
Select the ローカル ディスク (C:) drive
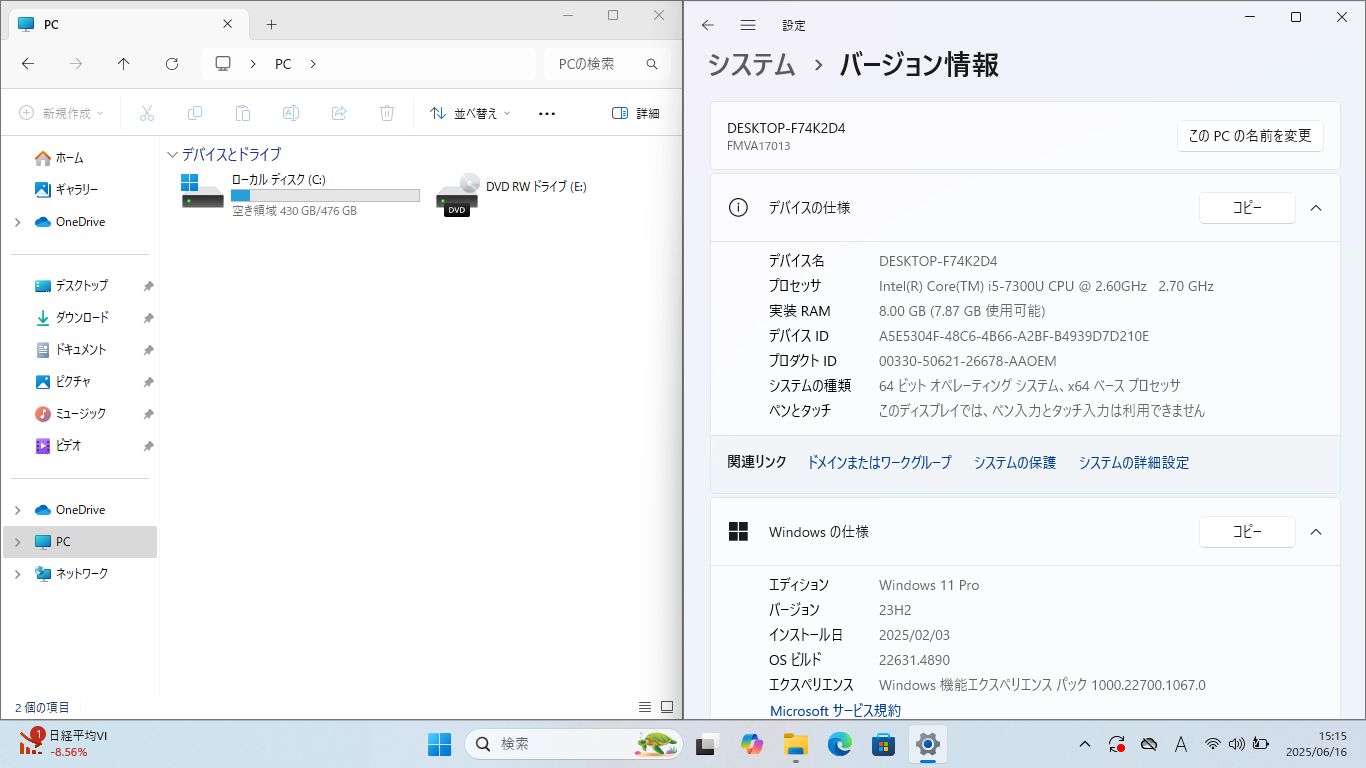300,194
